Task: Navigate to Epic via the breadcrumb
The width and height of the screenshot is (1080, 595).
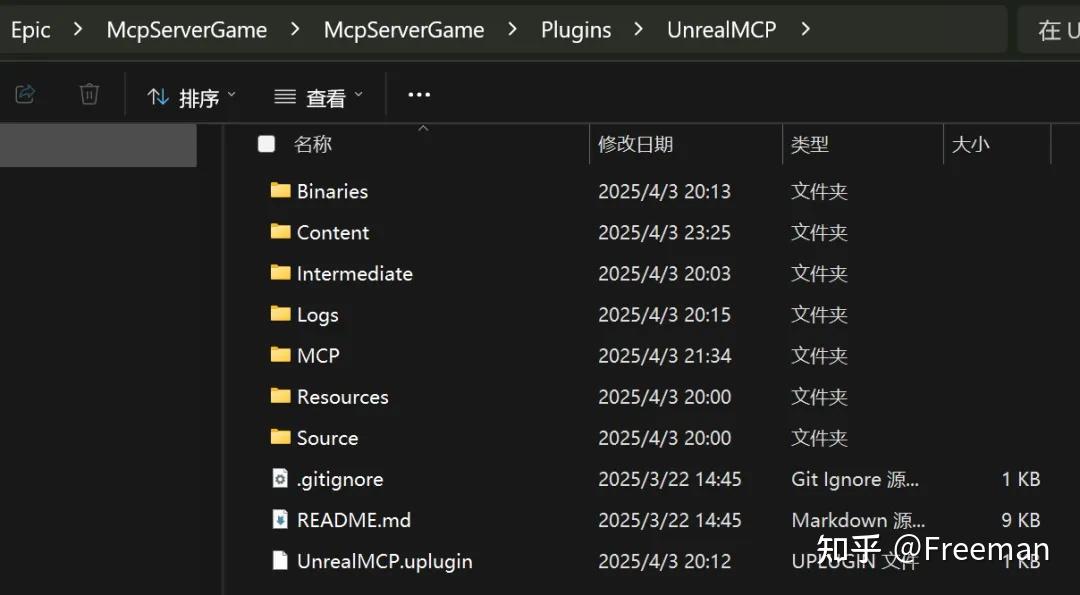Action: click(x=31, y=29)
